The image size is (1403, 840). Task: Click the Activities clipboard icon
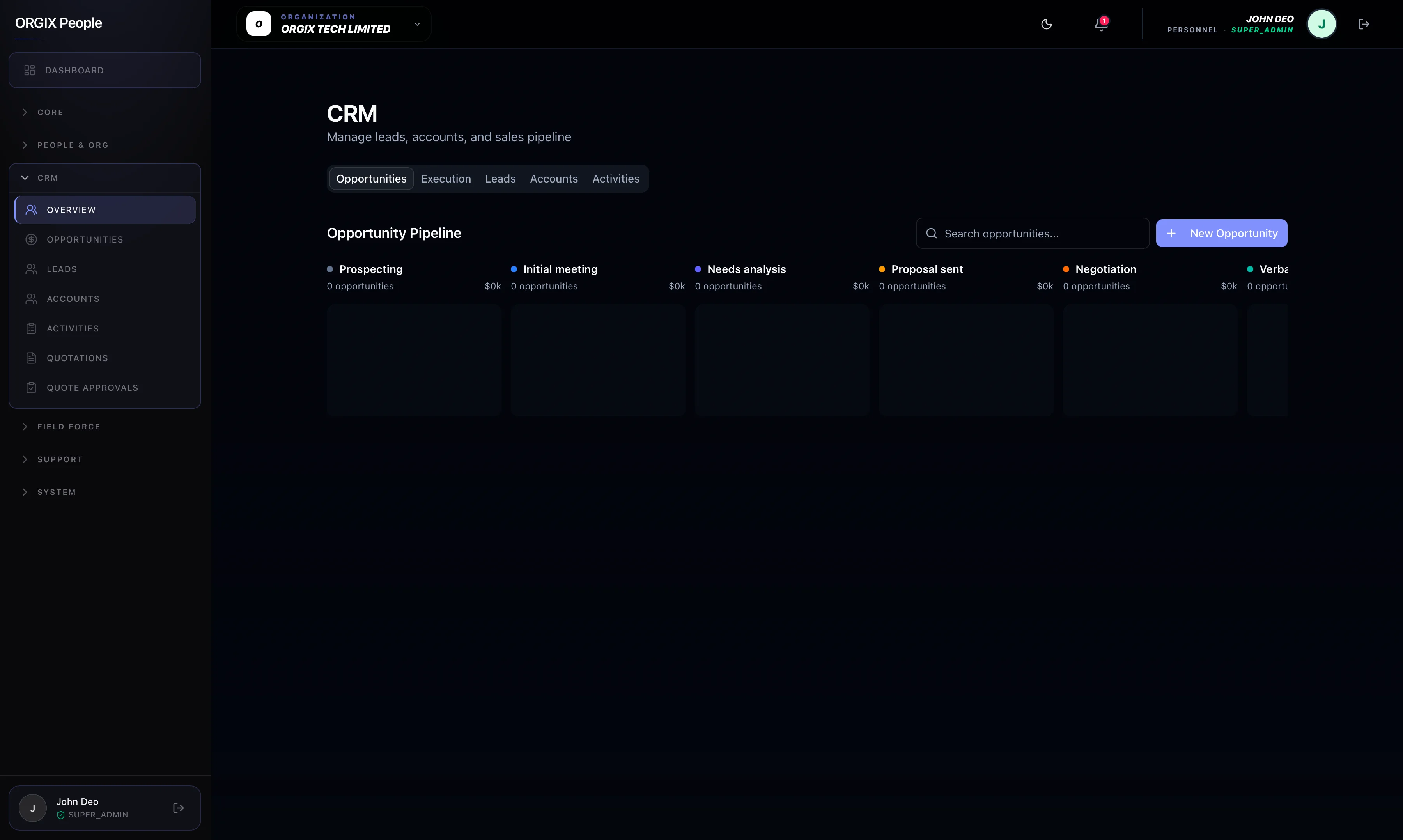click(x=31, y=328)
